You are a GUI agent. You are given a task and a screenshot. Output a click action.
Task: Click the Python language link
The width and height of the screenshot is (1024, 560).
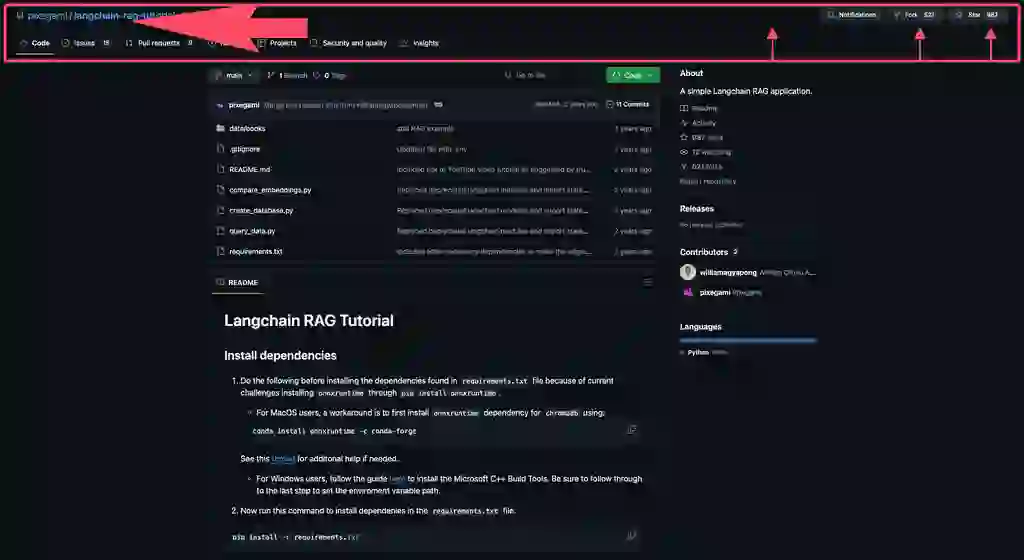point(698,352)
